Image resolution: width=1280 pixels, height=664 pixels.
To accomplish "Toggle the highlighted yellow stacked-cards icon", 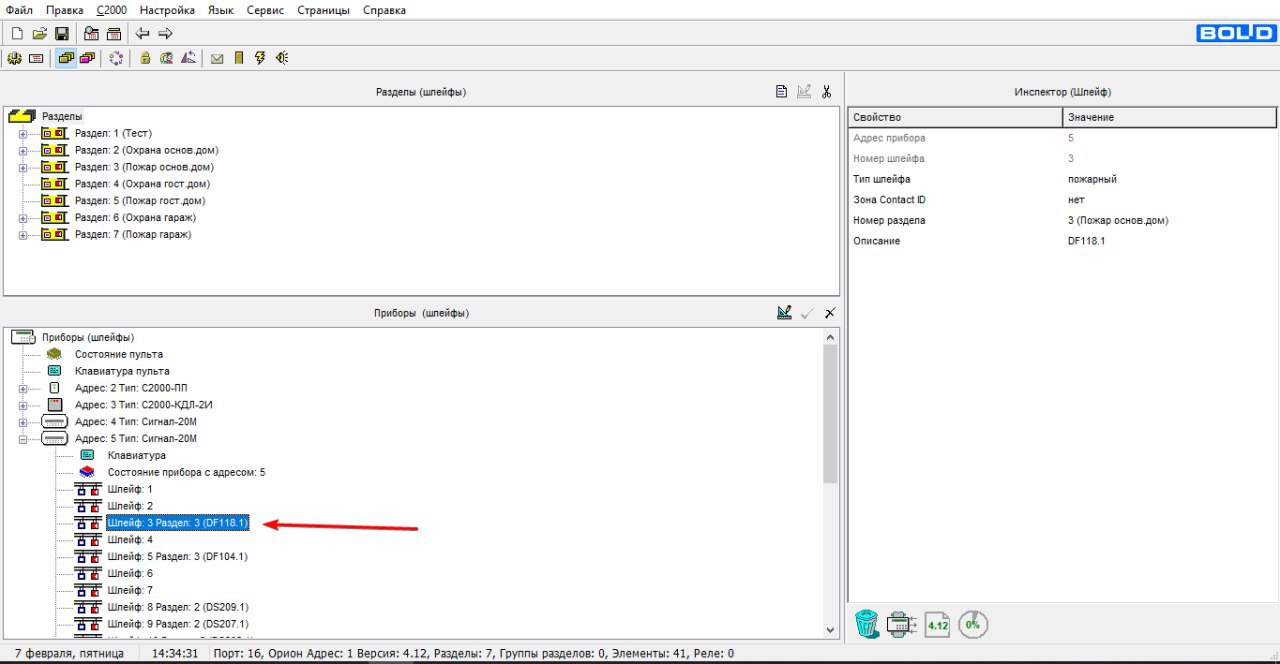I will coord(66,58).
